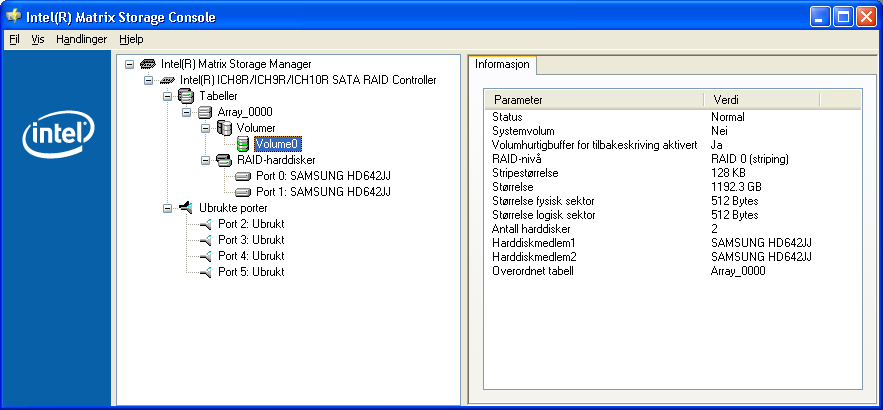Click the Intel Matrix Storage Manager root icon
This screenshot has width=883, height=410.
(x=148, y=64)
